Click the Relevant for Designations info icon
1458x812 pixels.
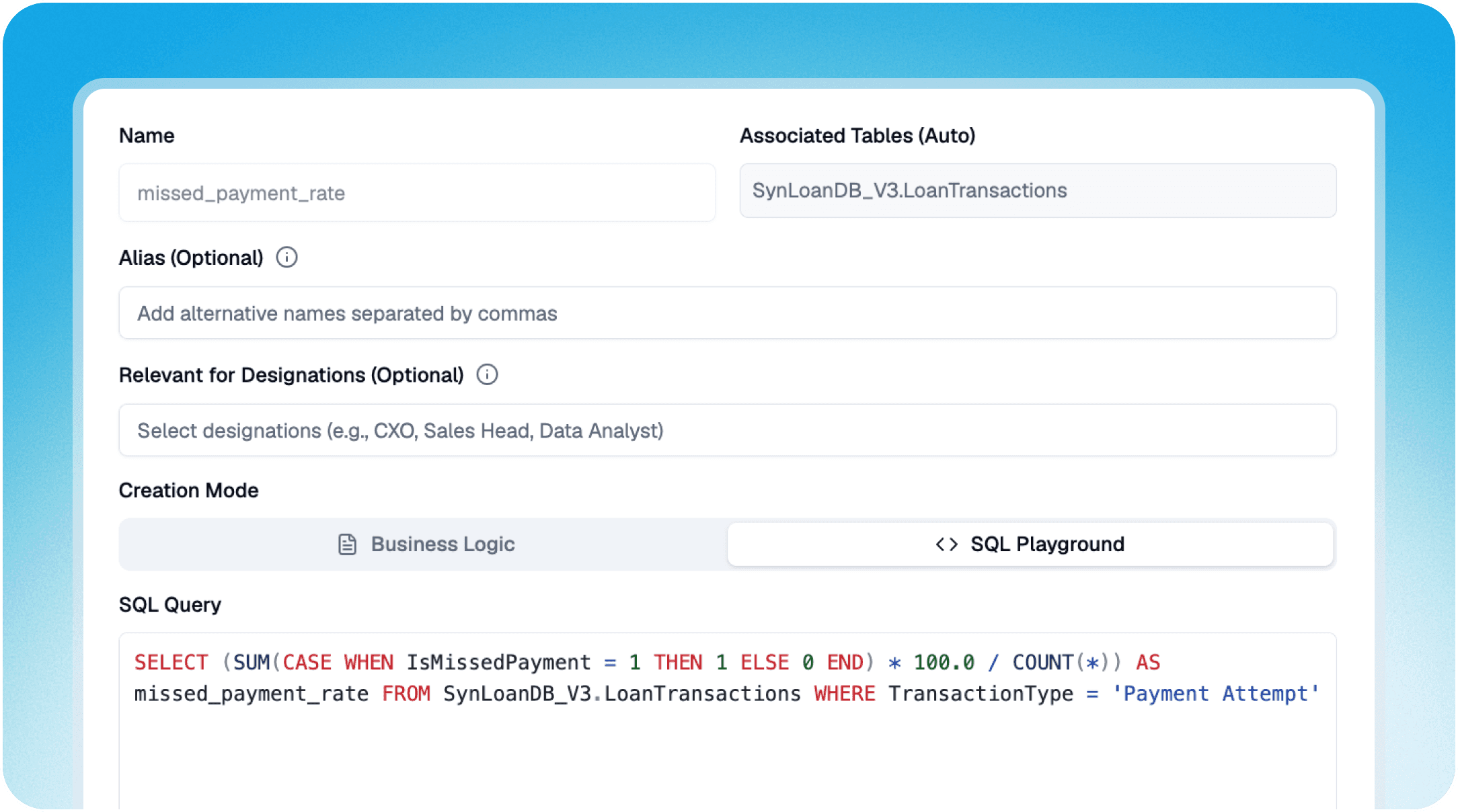(x=487, y=374)
